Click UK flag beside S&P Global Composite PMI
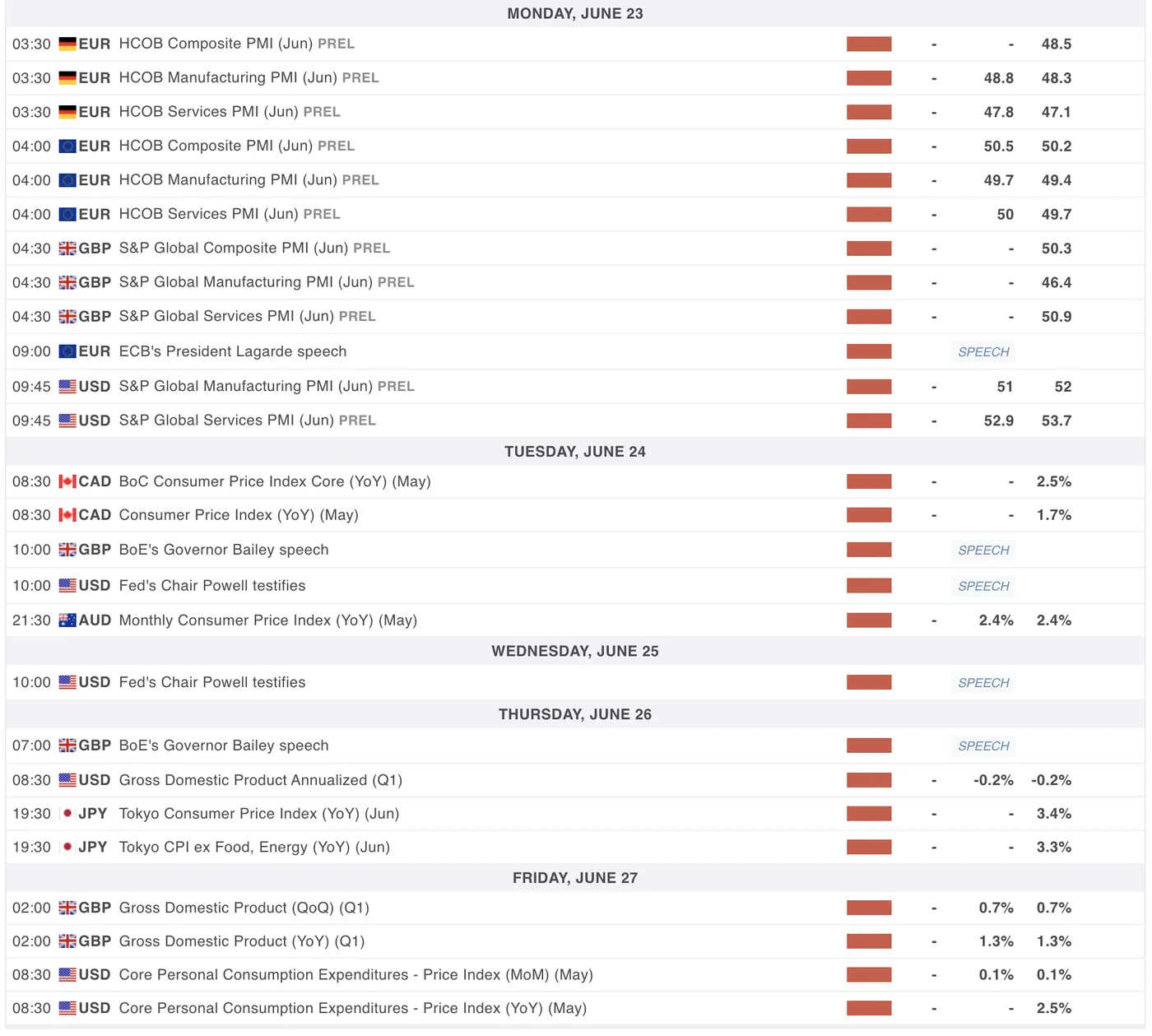Image resolution: width=1152 pixels, height=1036 pixels. click(67, 249)
